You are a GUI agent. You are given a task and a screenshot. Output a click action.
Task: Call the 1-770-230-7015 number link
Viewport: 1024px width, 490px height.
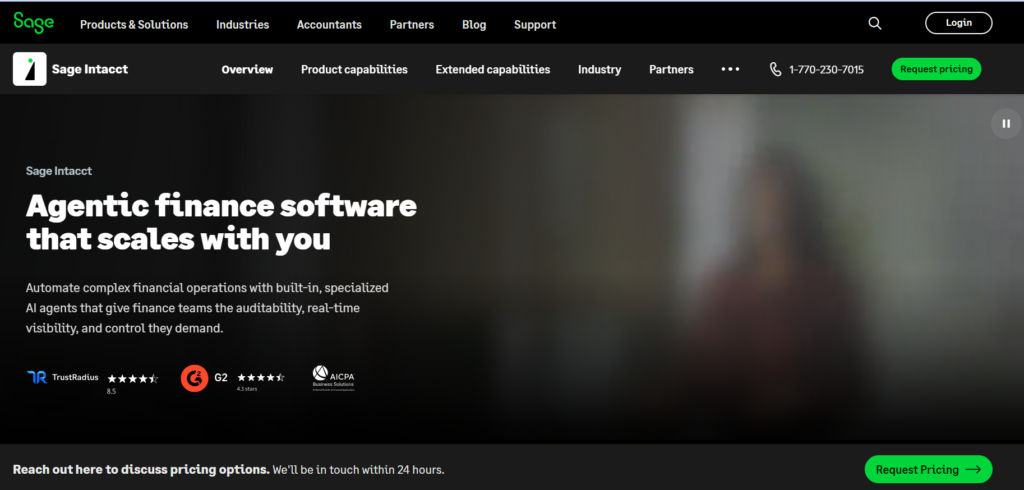coord(826,69)
